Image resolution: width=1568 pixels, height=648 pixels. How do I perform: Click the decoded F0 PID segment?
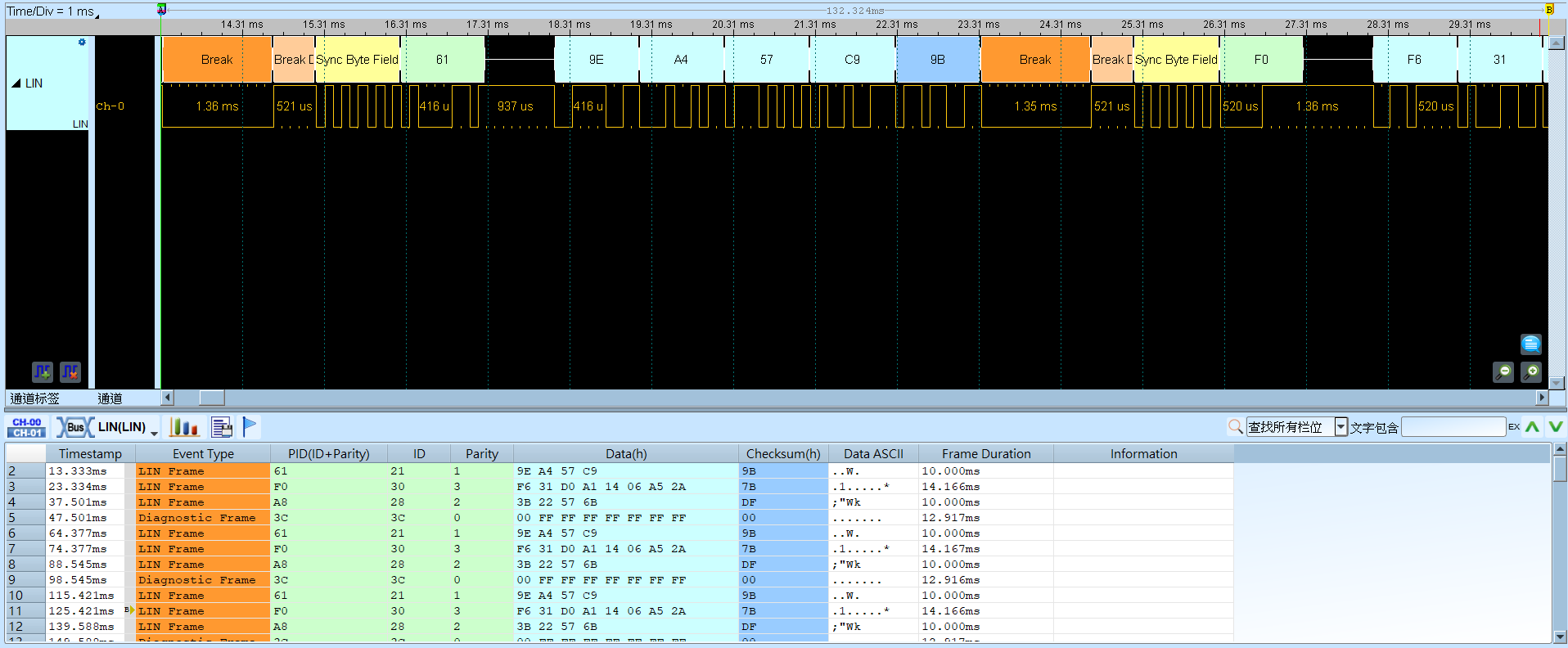pos(1261,60)
